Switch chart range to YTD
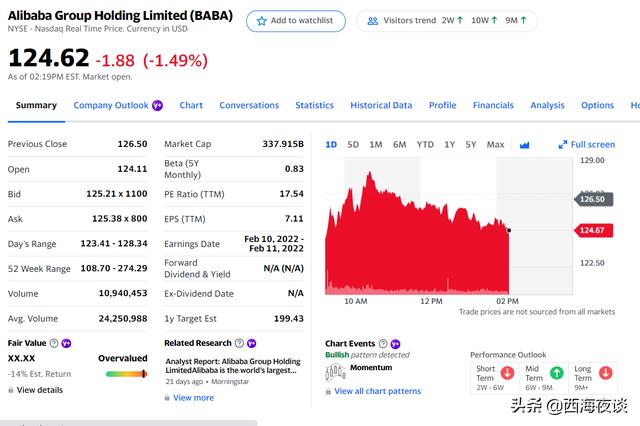Screen dimensions: 640x426 tap(425, 145)
